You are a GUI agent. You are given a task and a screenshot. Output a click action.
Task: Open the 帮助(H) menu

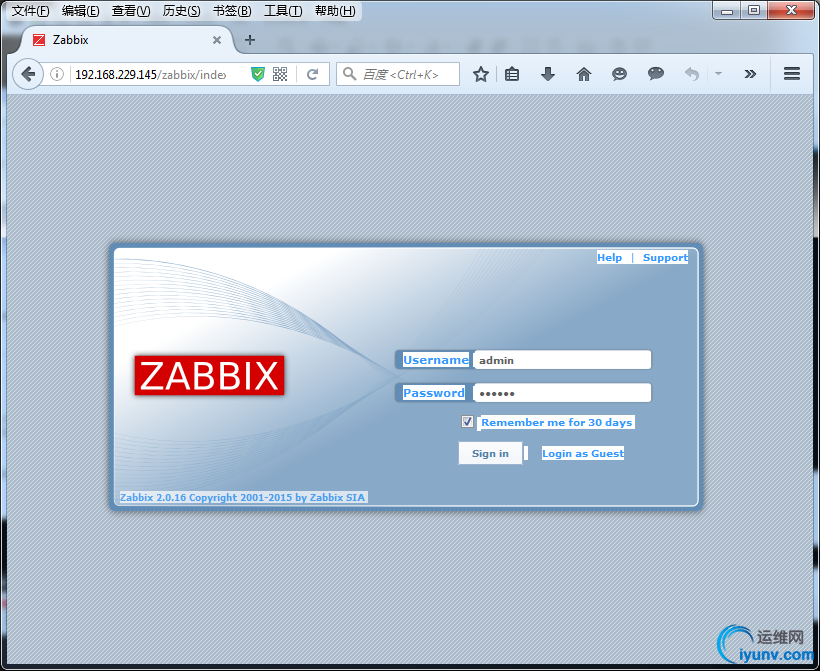335,11
